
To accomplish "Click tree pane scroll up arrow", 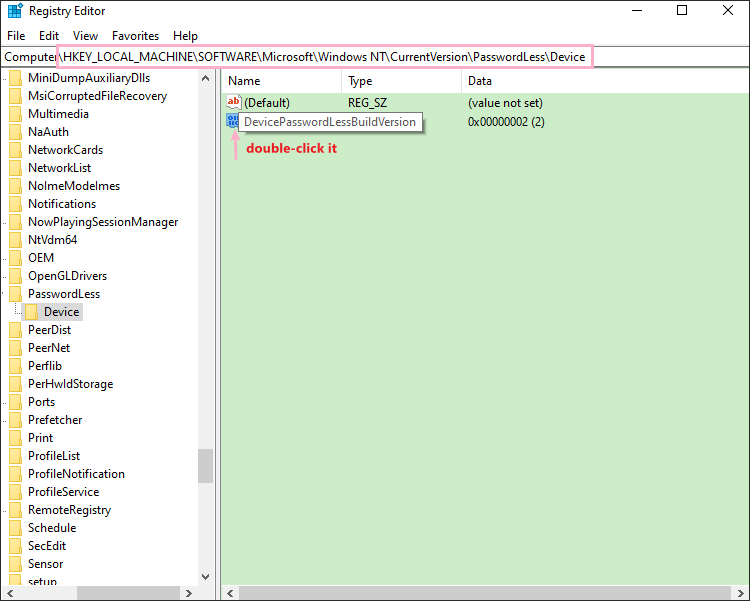I will click(206, 78).
